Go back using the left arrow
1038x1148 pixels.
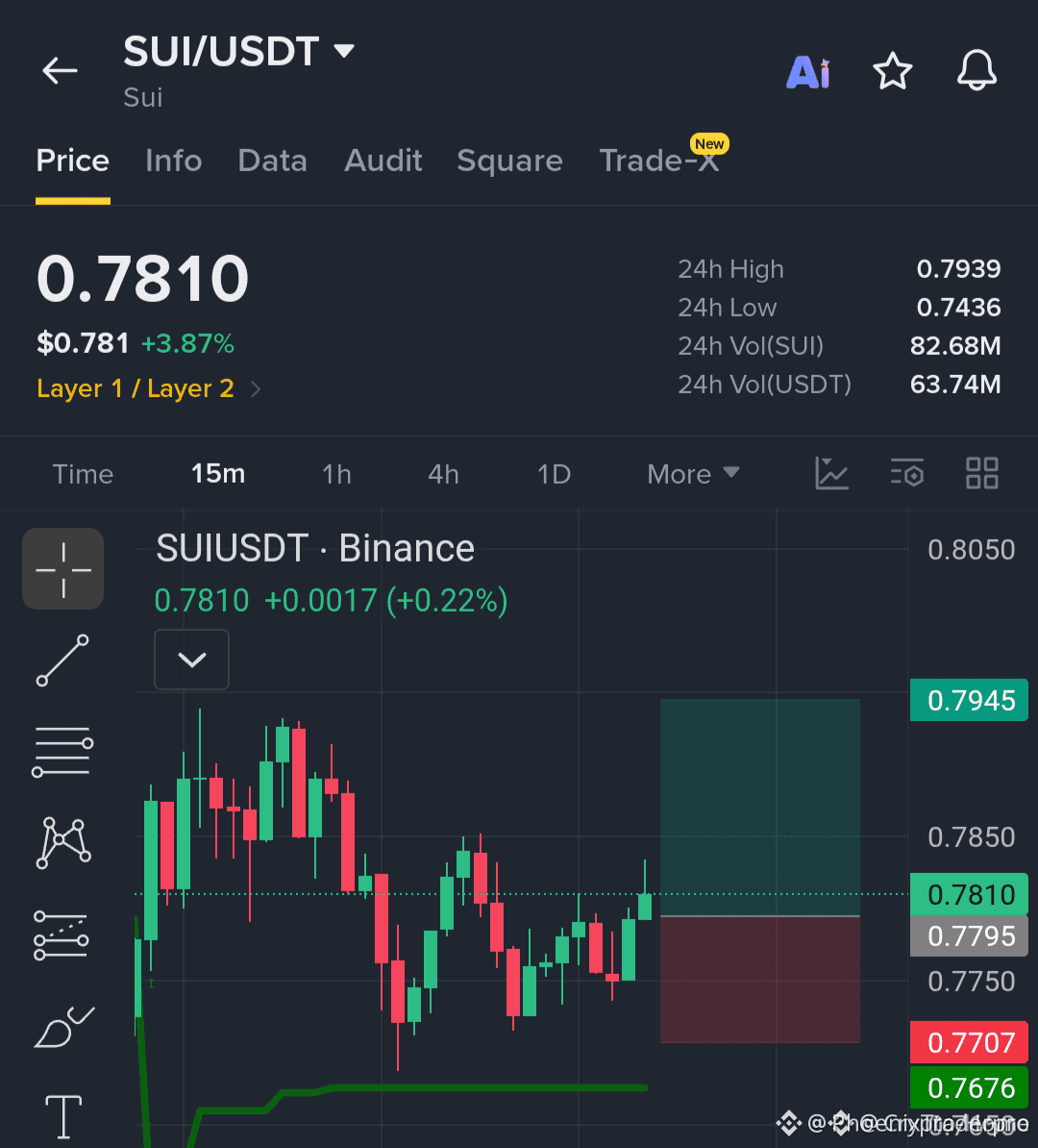pyautogui.click(x=60, y=70)
